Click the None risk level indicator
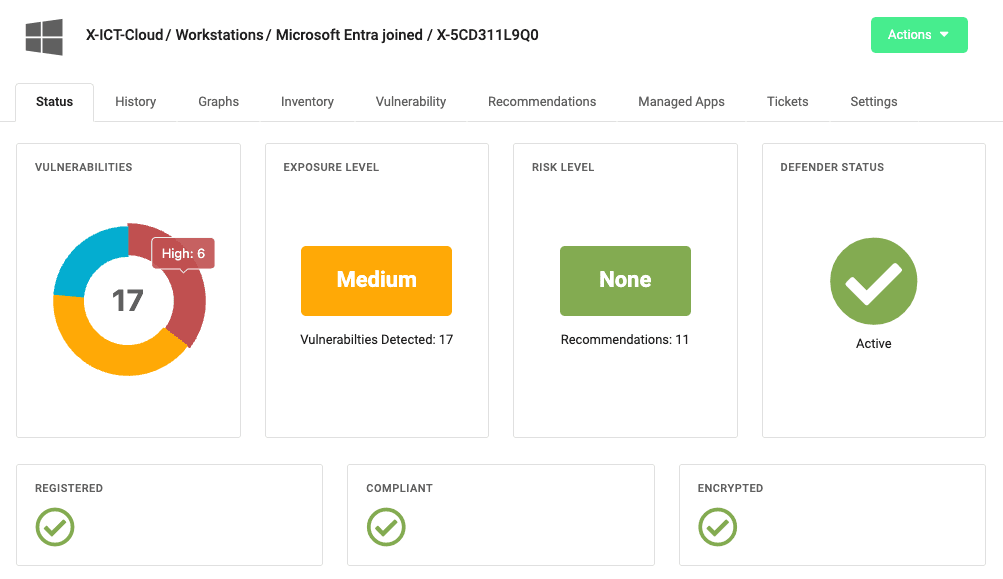The image size is (1003, 579). 625,281
